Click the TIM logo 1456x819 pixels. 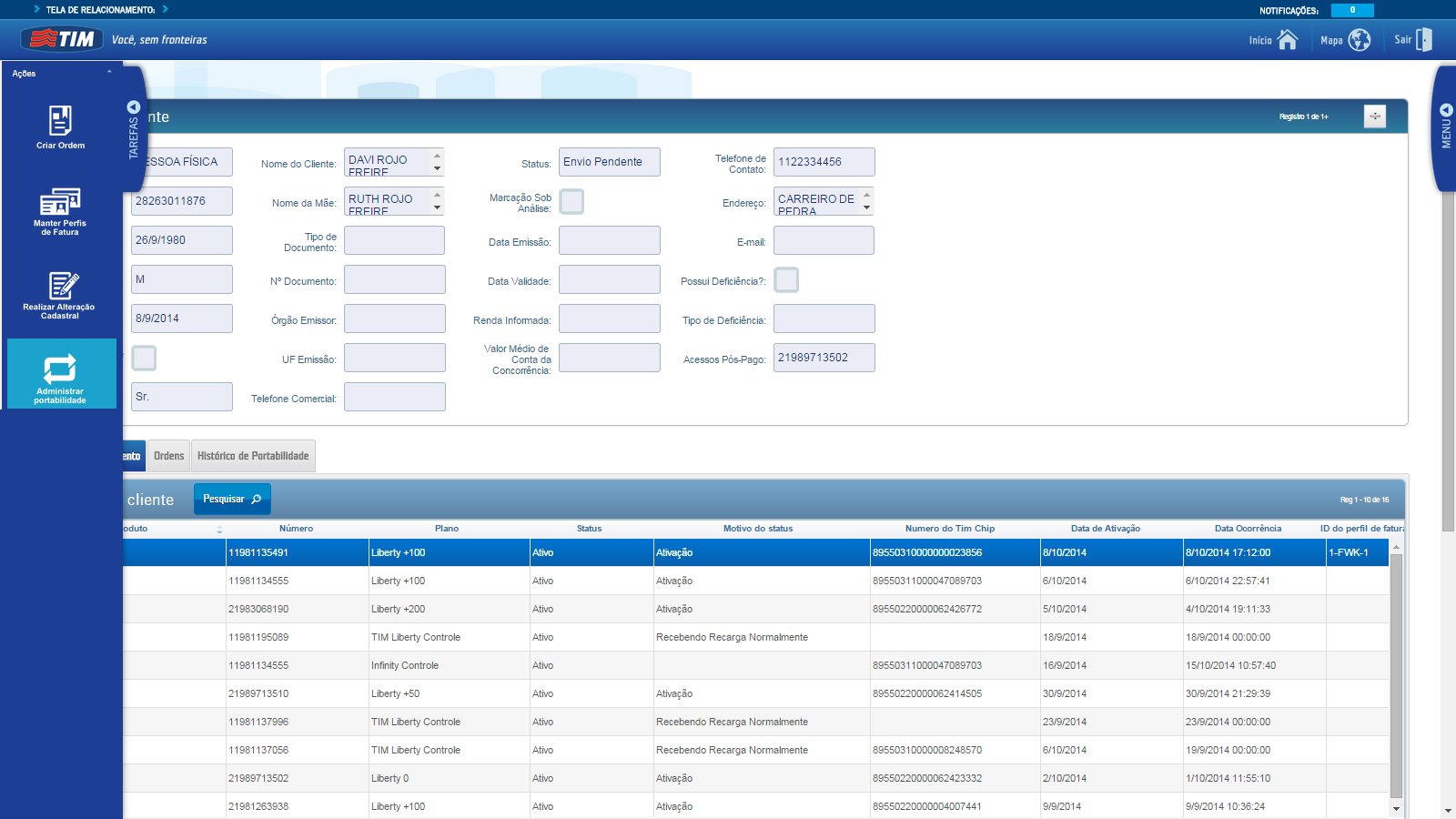[62, 39]
